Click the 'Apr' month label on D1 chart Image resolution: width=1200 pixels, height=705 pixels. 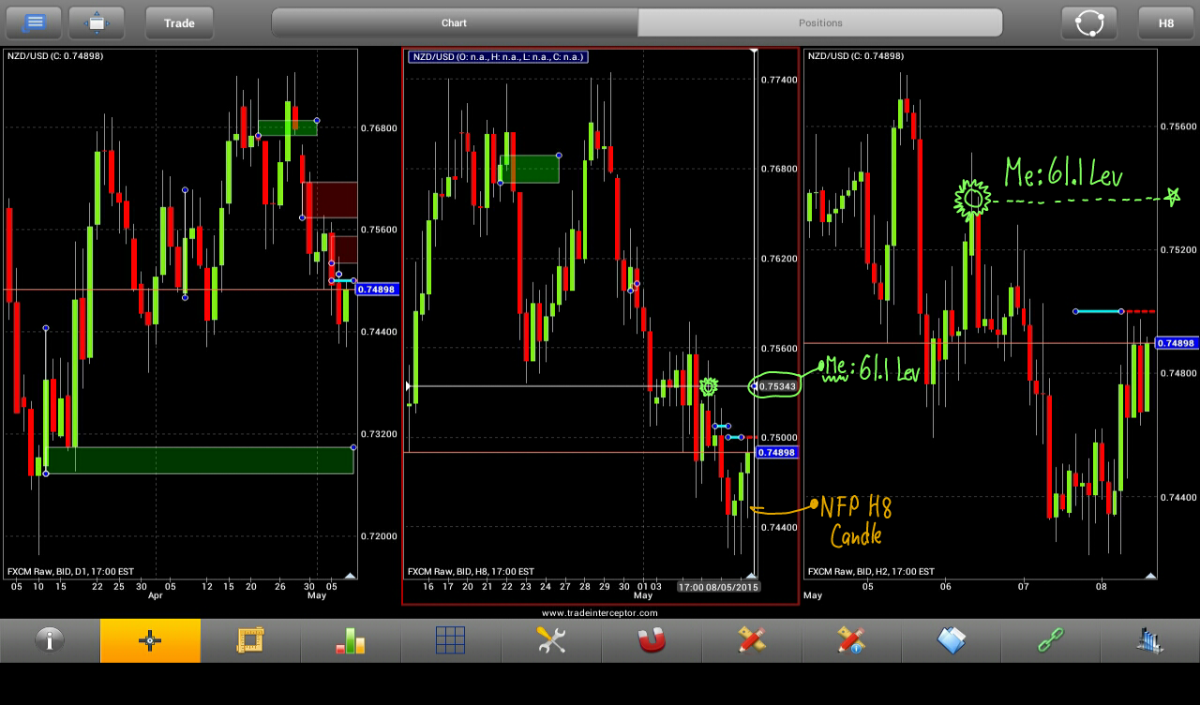pos(155,595)
